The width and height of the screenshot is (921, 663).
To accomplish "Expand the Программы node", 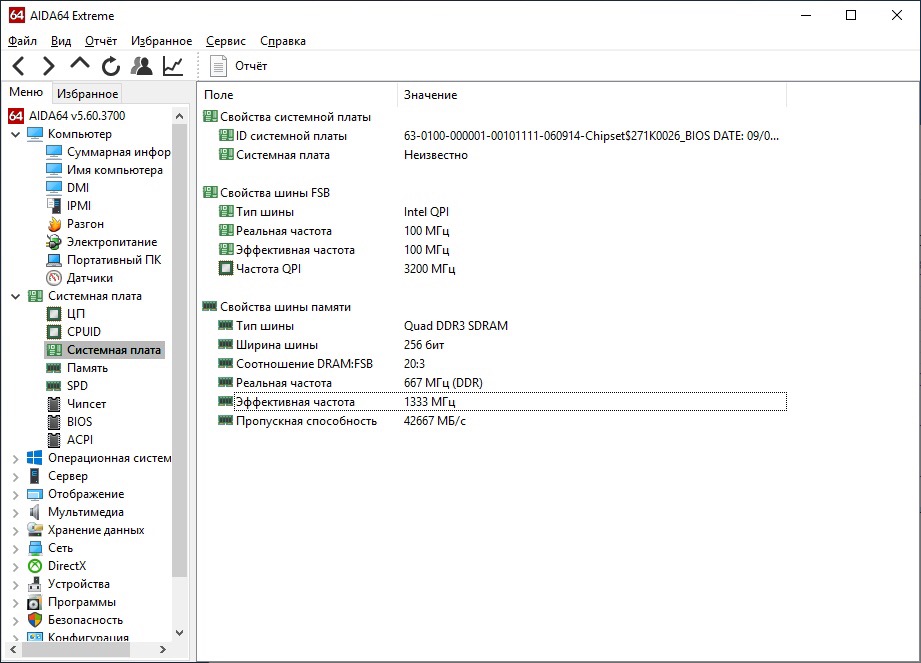I will (15, 603).
